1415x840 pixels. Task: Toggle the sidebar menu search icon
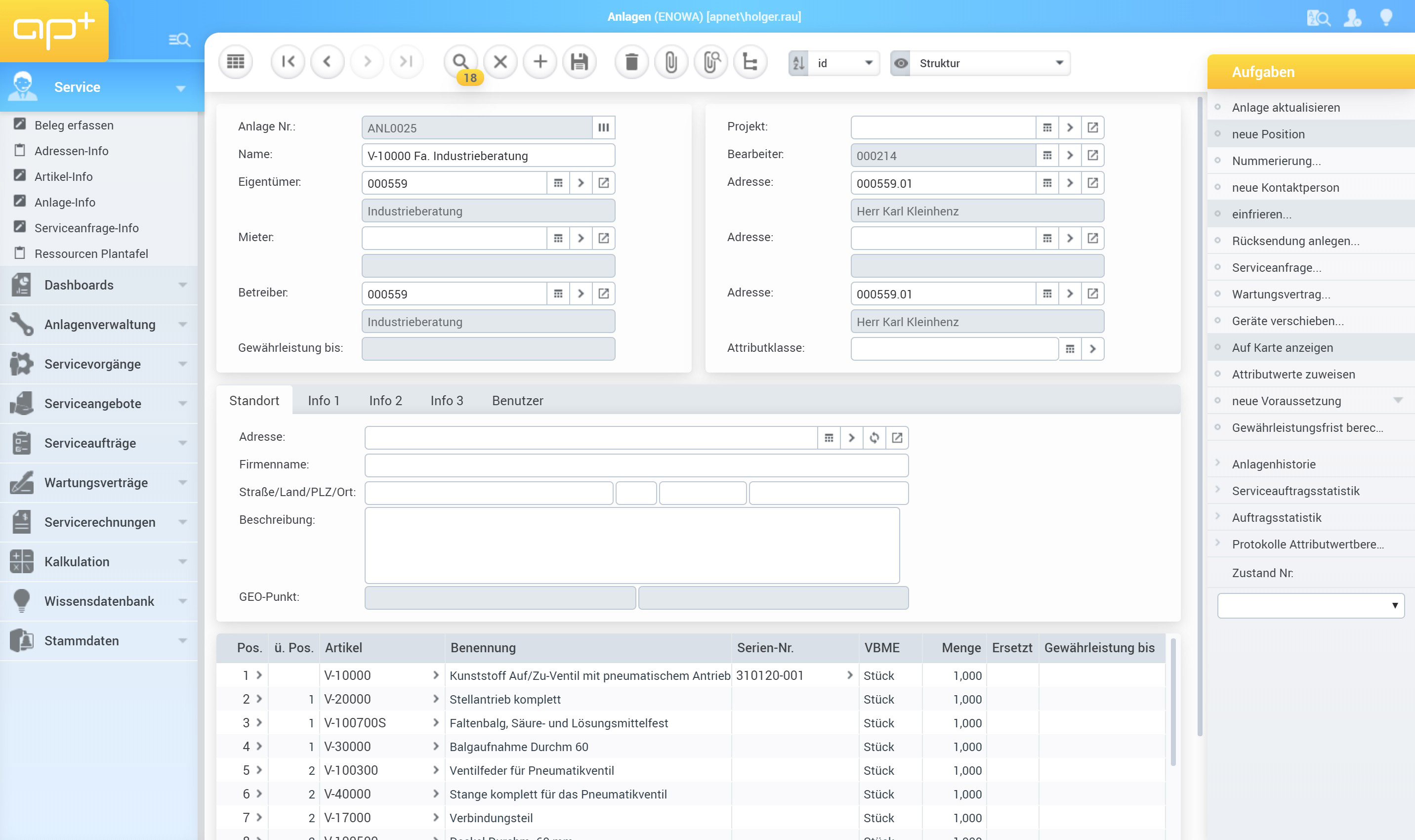[179, 40]
